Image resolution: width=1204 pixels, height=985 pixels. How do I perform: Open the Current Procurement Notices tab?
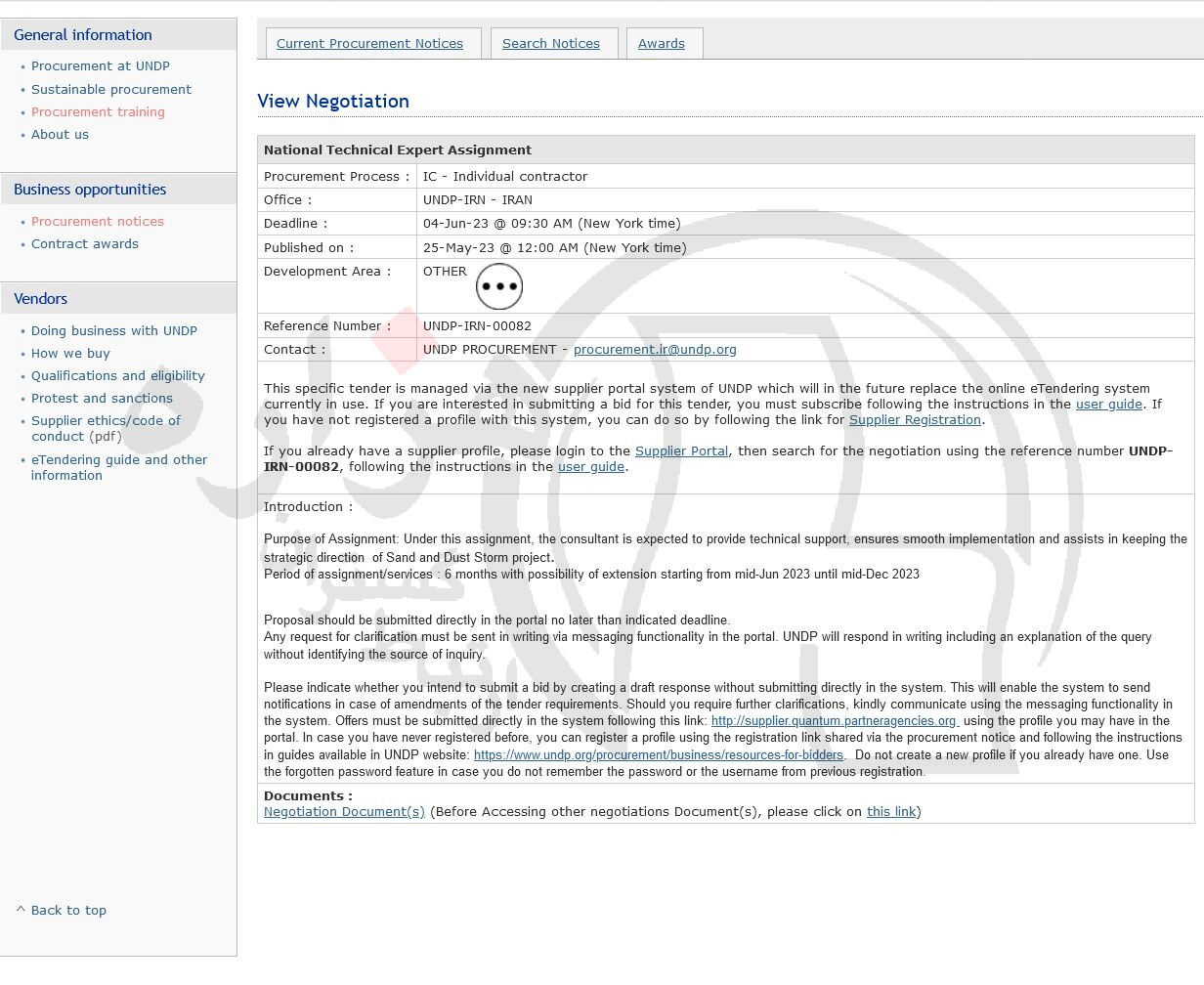(369, 44)
